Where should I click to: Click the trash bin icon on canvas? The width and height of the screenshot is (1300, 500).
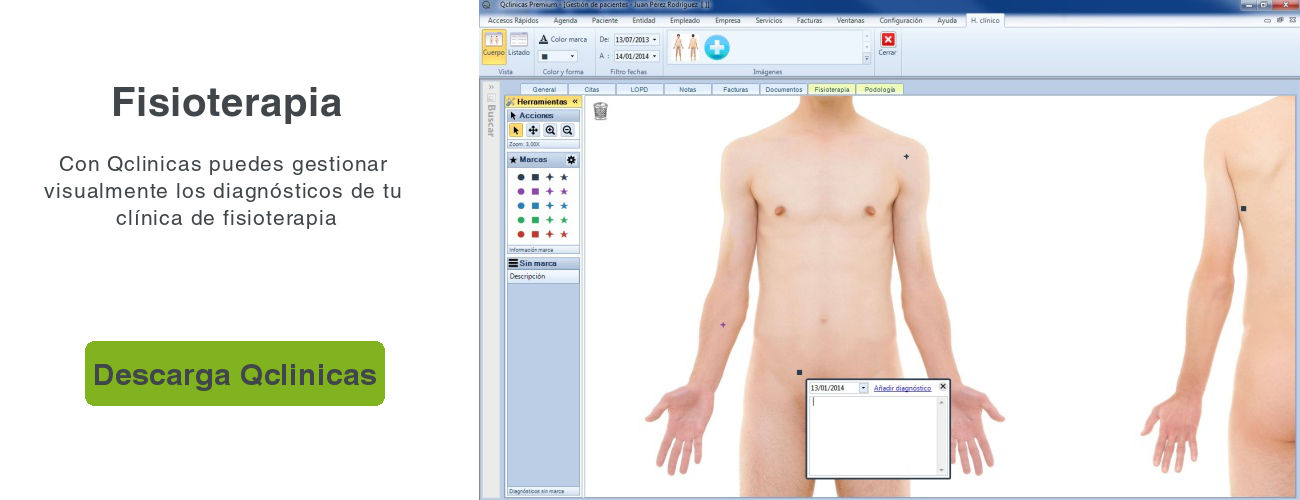tap(600, 111)
